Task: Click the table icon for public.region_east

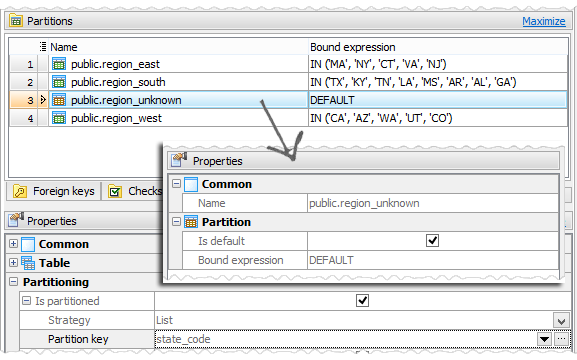Action: 59,64
